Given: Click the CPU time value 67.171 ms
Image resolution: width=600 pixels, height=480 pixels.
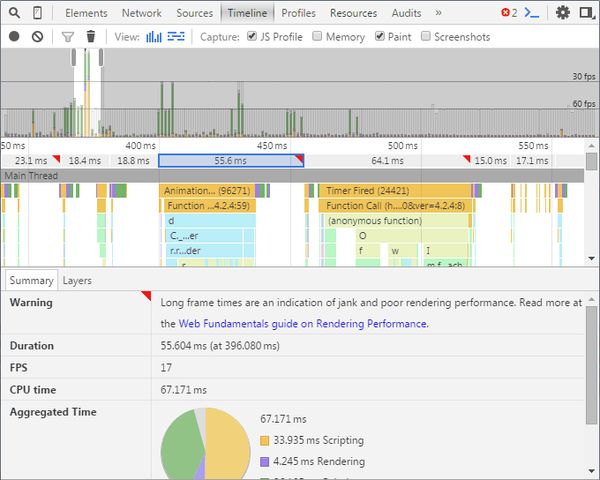Looking at the screenshot, I should pyautogui.click(x=184, y=390).
